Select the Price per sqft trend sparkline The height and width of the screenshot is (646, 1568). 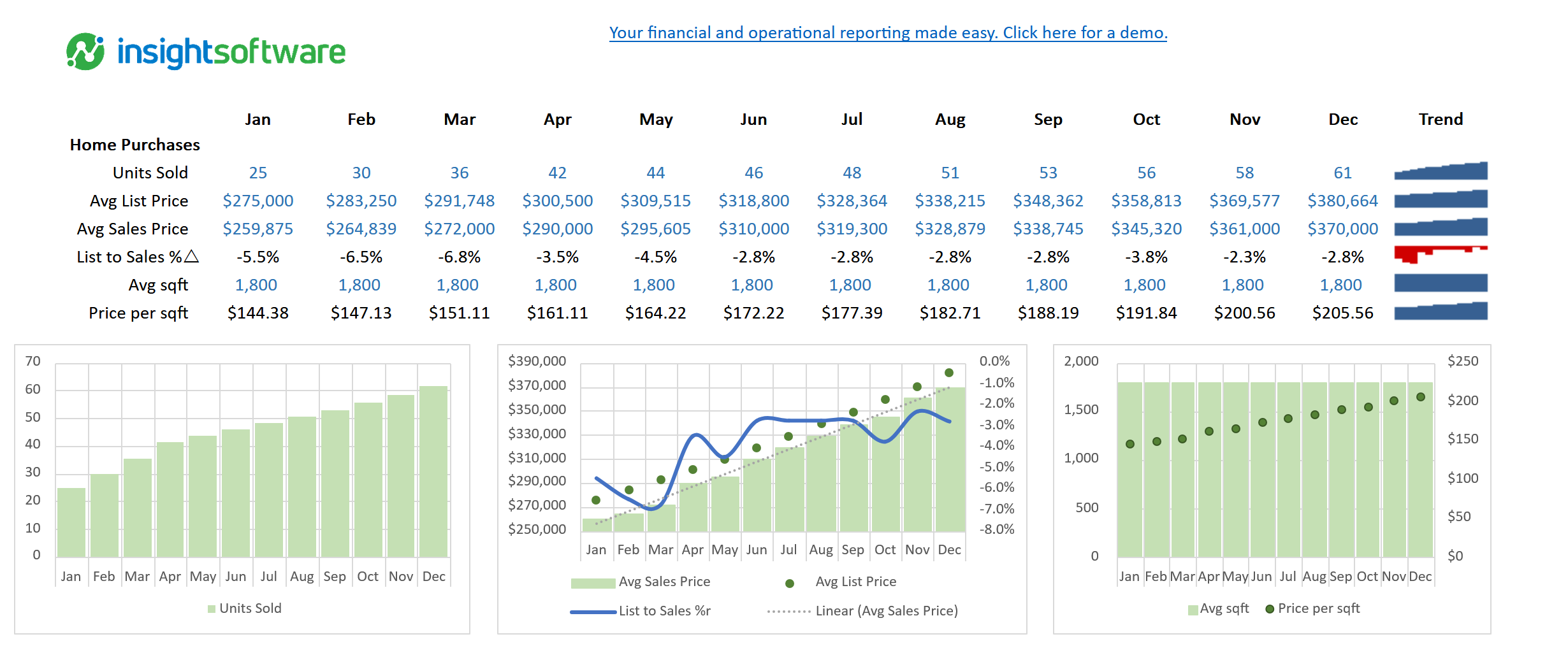(x=1442, y=312)
